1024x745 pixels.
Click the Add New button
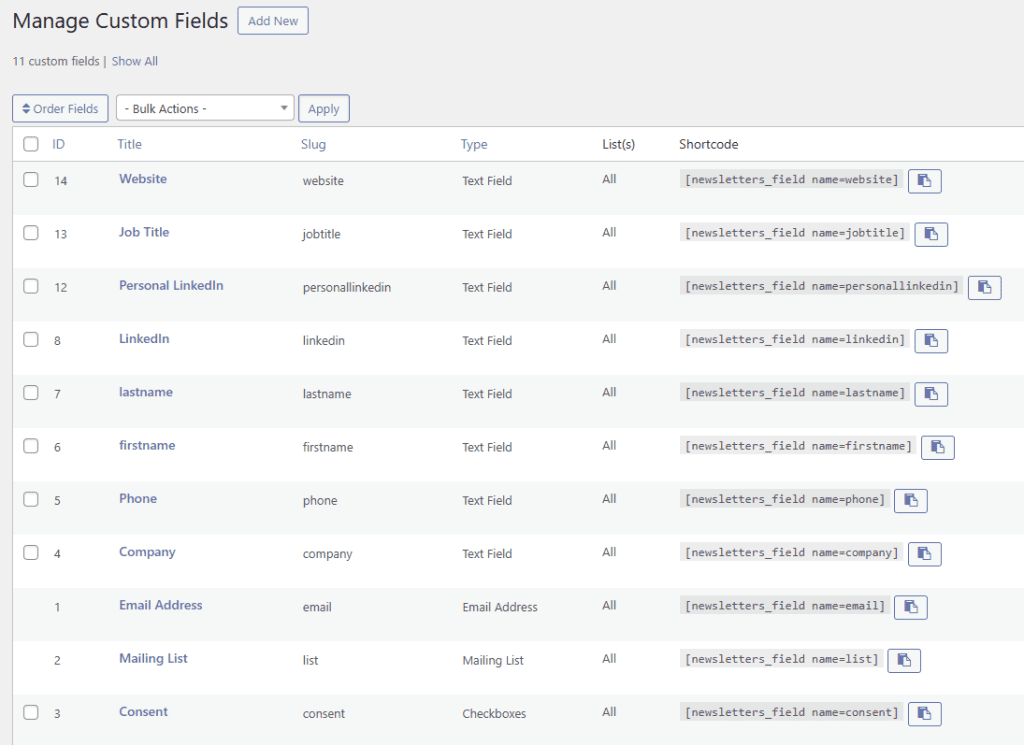(x=273, y=21)
